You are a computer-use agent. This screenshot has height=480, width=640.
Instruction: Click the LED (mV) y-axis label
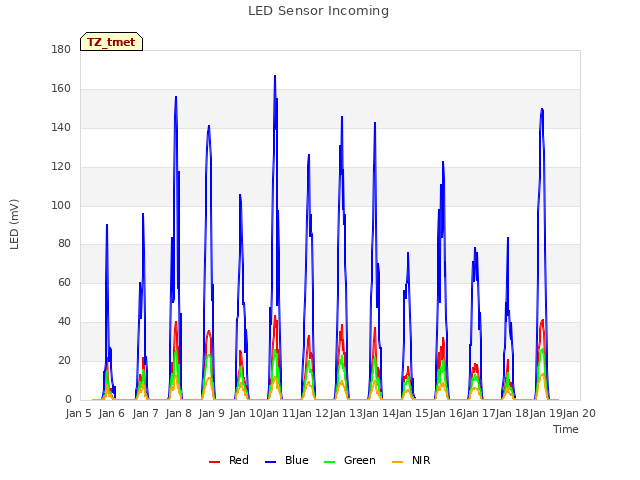click(14, 224)
